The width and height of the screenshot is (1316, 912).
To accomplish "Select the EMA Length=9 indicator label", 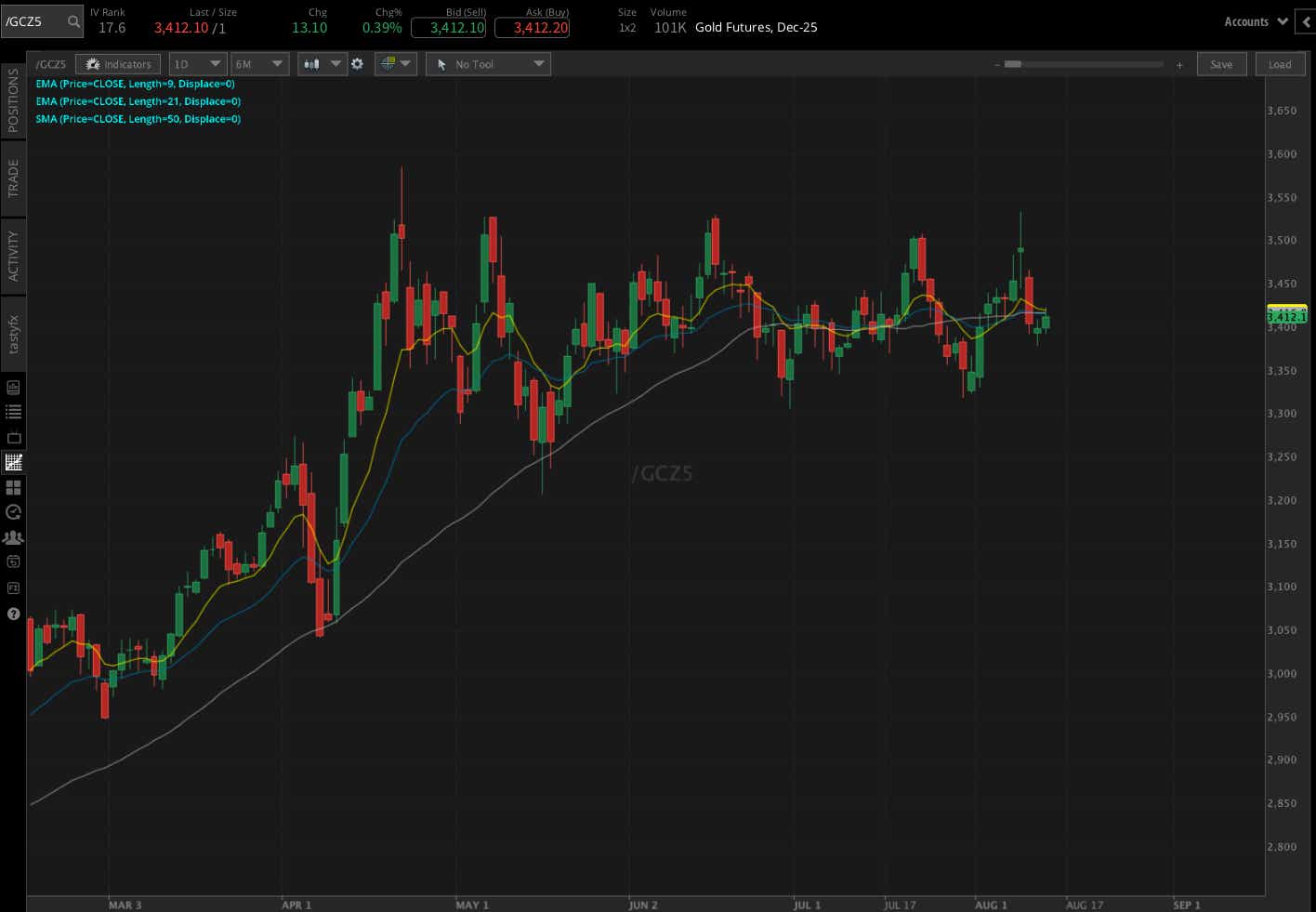I will point(135,84).
